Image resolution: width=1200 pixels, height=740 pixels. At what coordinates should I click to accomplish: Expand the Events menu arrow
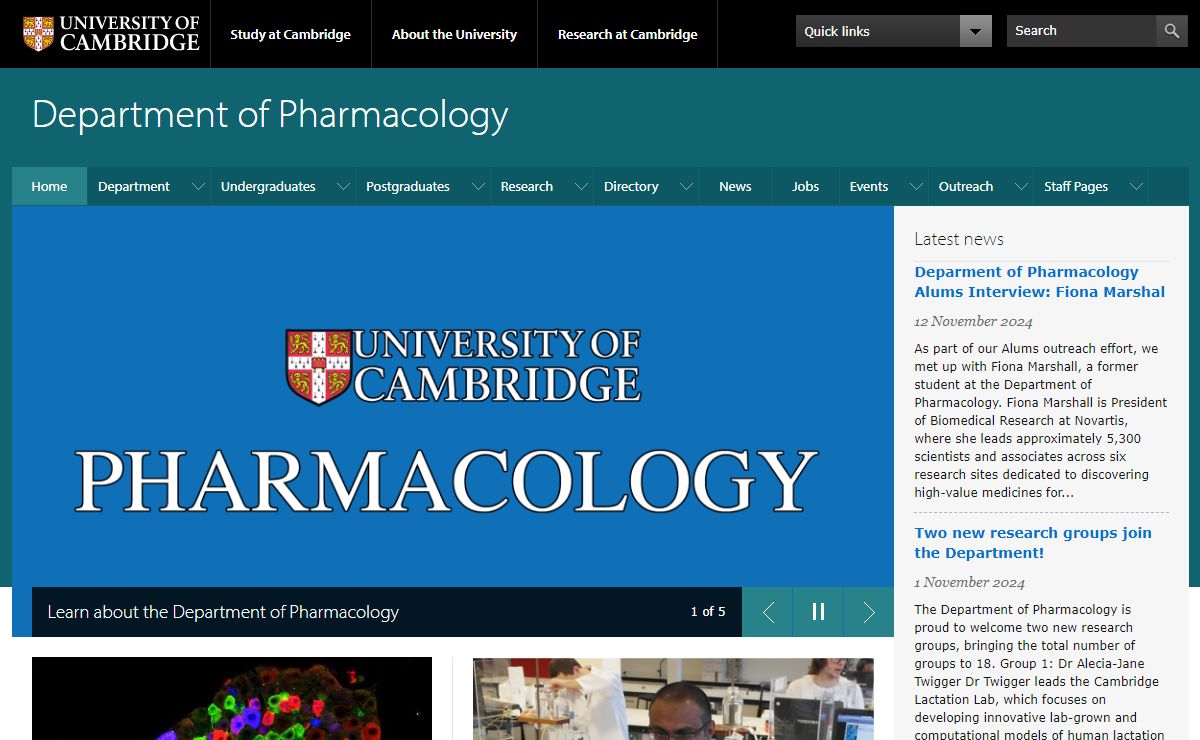click(916, 186)
